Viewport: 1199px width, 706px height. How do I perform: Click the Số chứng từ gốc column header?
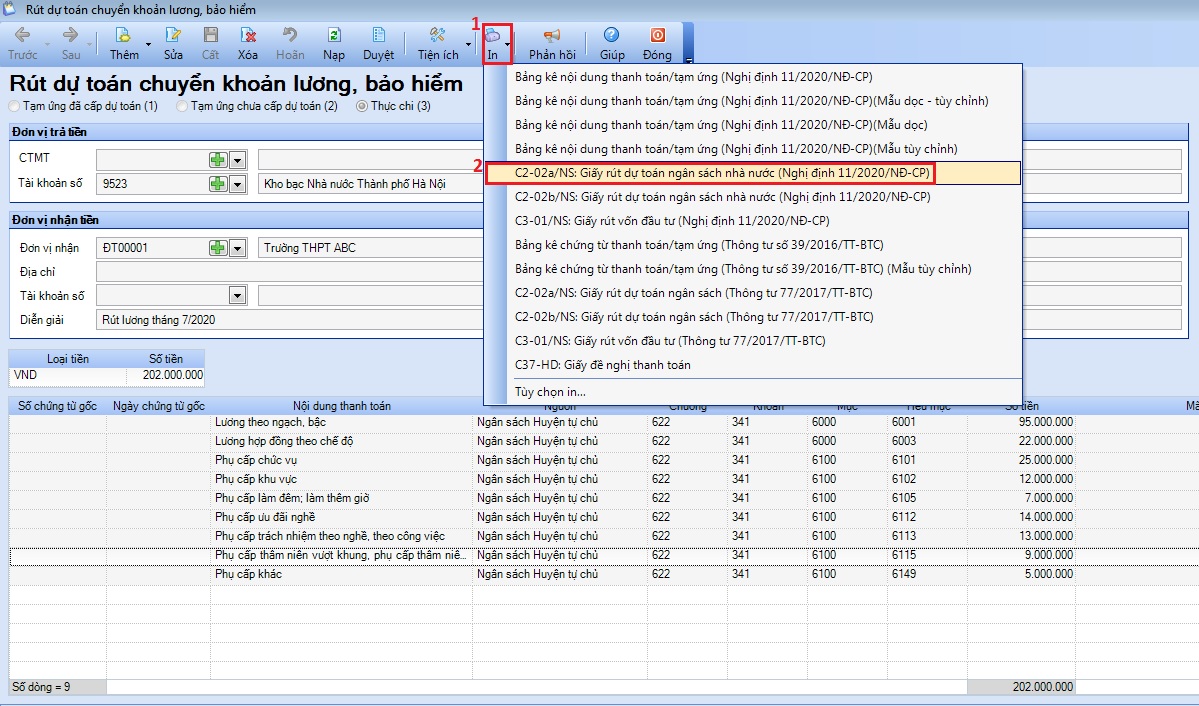(57, 406)
